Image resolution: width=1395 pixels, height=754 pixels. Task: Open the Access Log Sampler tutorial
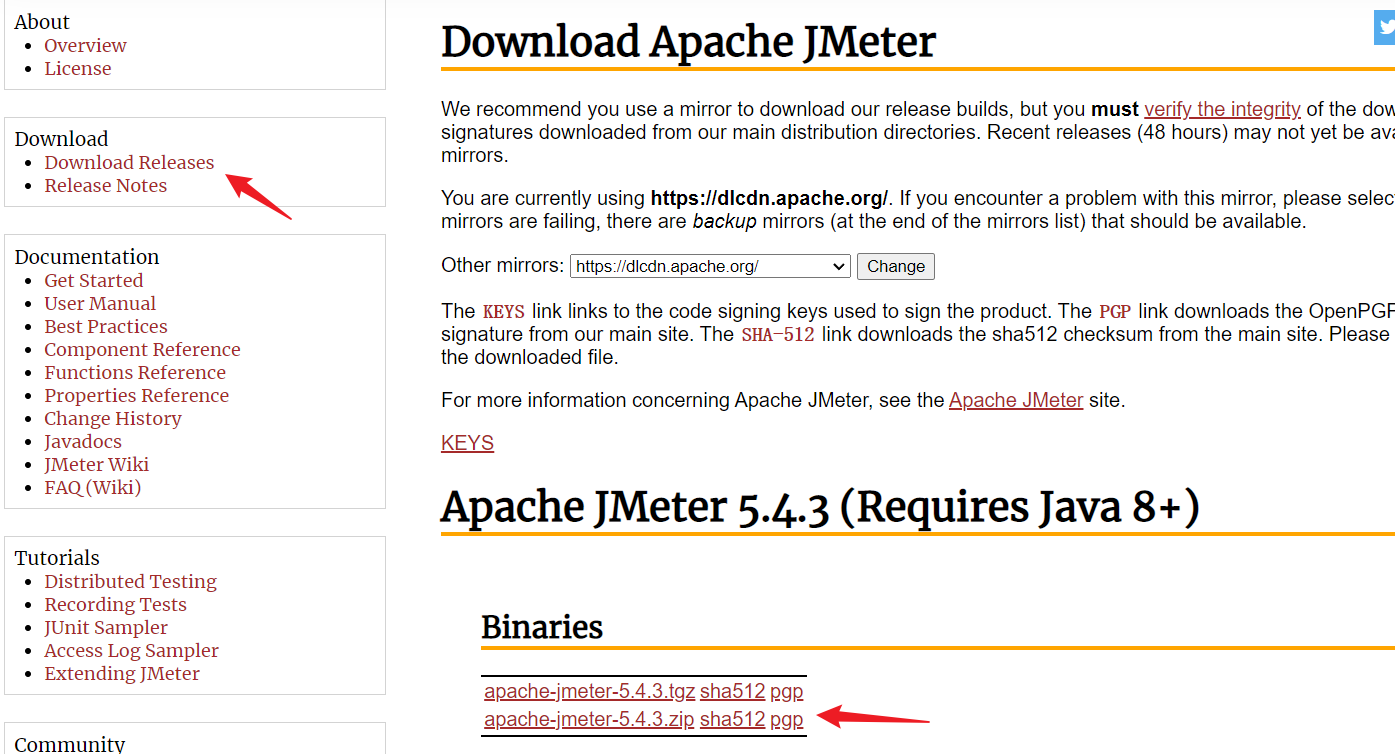(131, 650)
